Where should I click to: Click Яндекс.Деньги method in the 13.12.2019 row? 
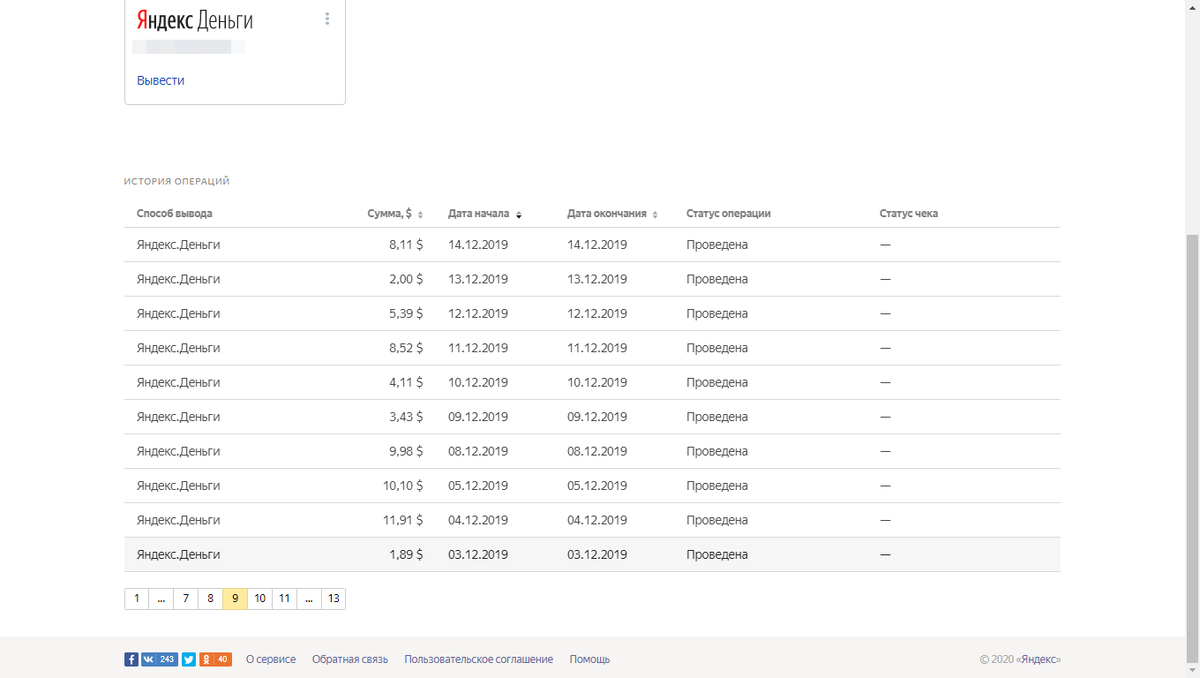click(178, 279)
